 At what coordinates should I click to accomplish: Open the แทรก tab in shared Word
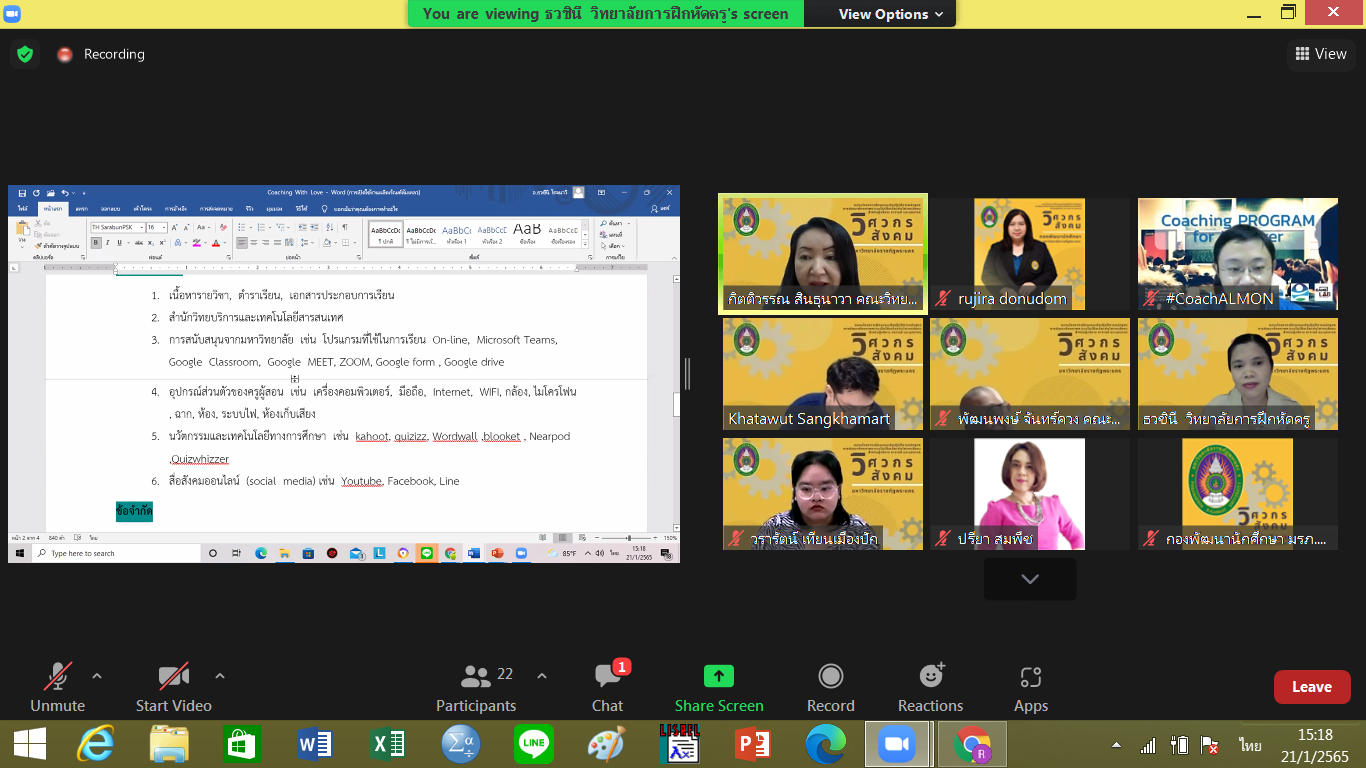coord(81,208)
